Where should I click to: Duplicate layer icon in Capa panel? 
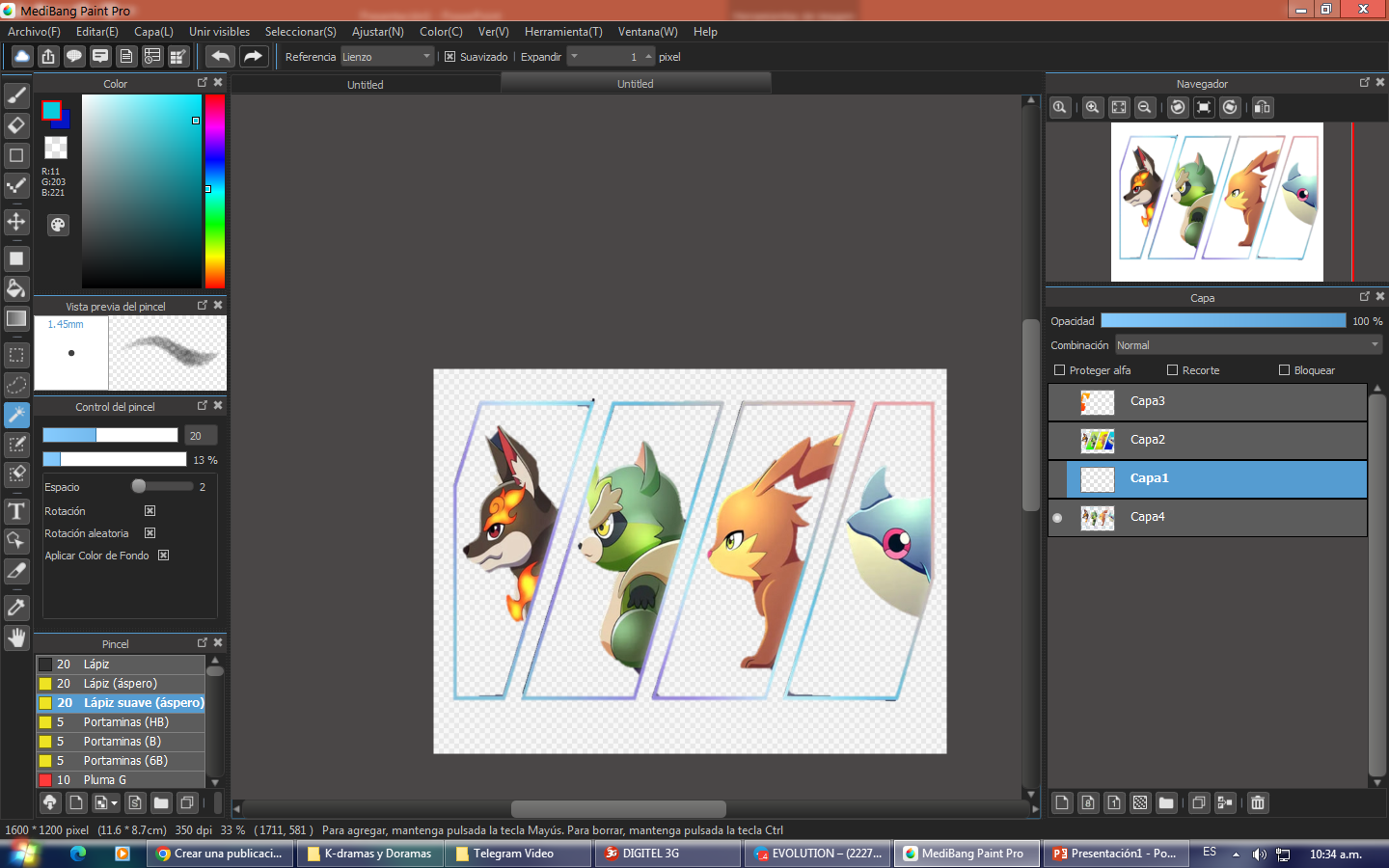coord(1199,802)
